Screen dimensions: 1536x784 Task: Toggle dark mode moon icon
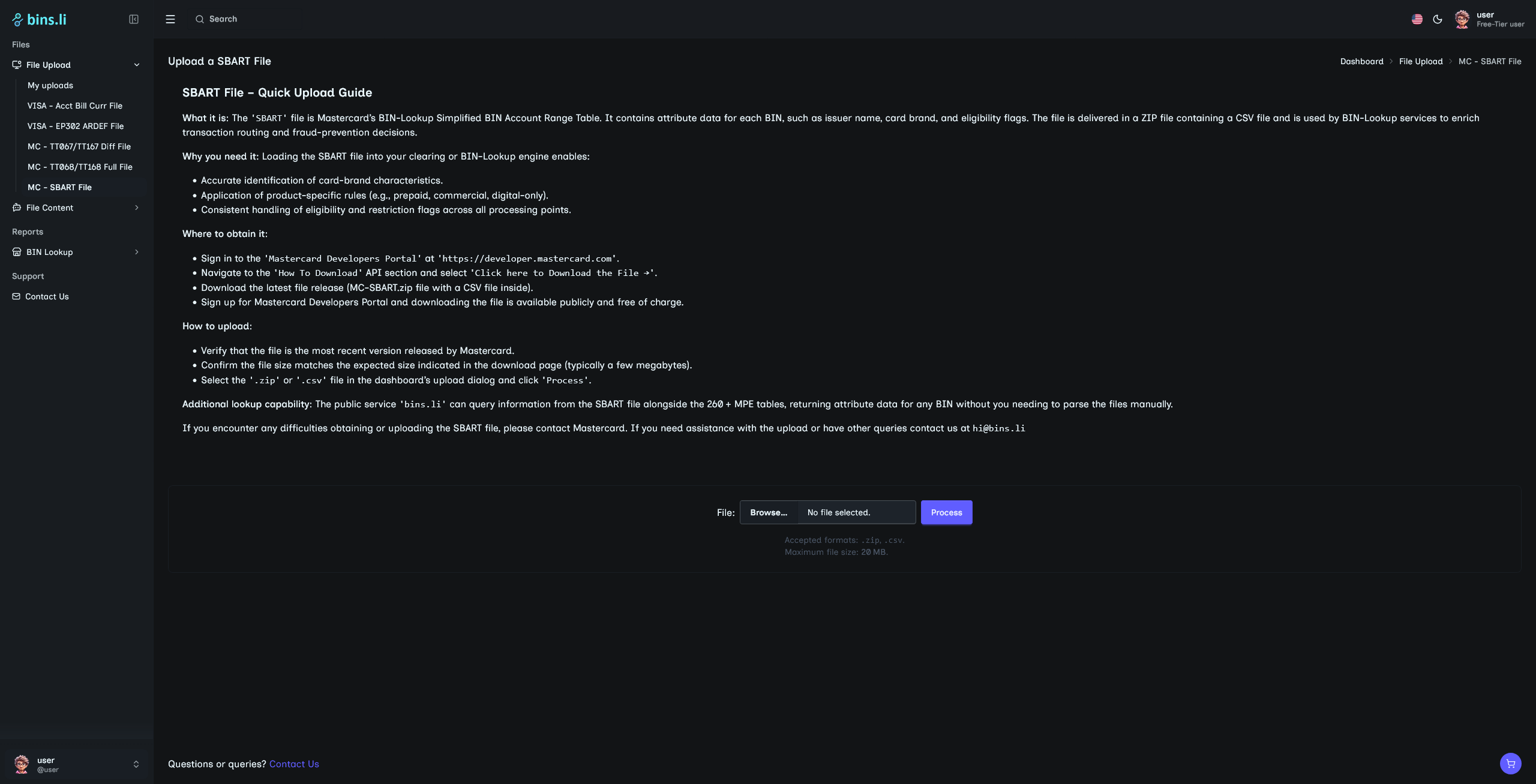(1438, 19)
